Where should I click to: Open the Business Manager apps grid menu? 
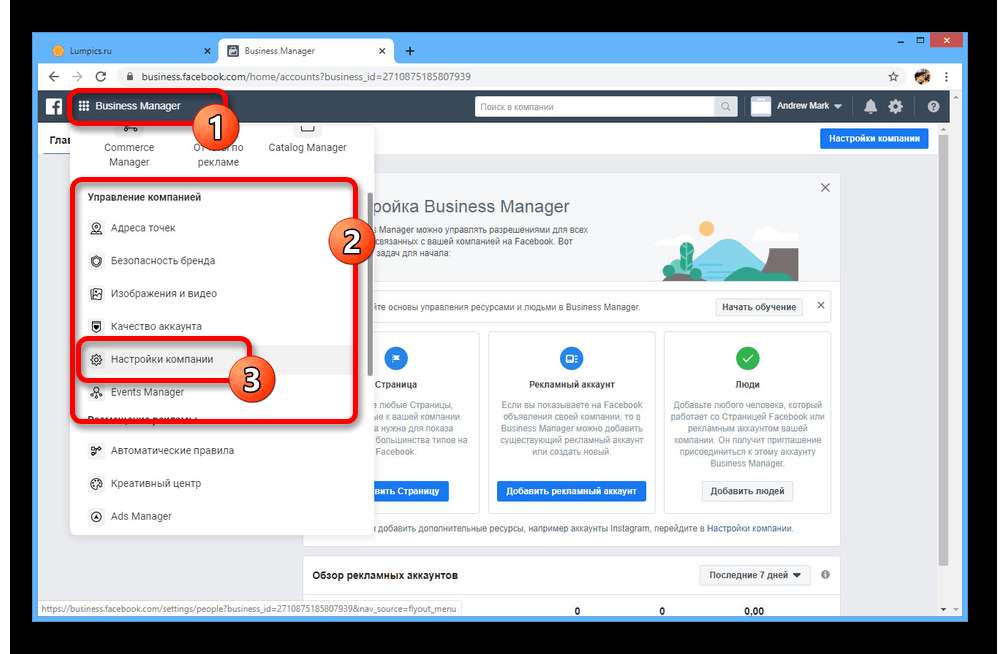[x=84, y=106]
